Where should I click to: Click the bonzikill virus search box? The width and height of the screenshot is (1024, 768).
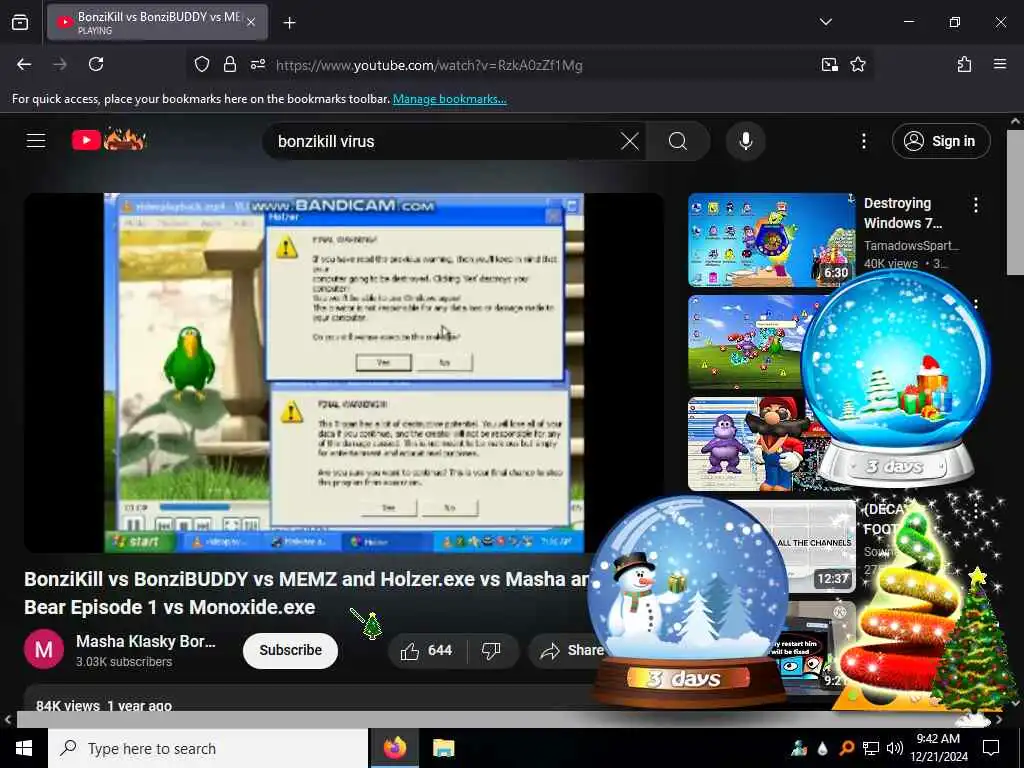click(444, 141)
